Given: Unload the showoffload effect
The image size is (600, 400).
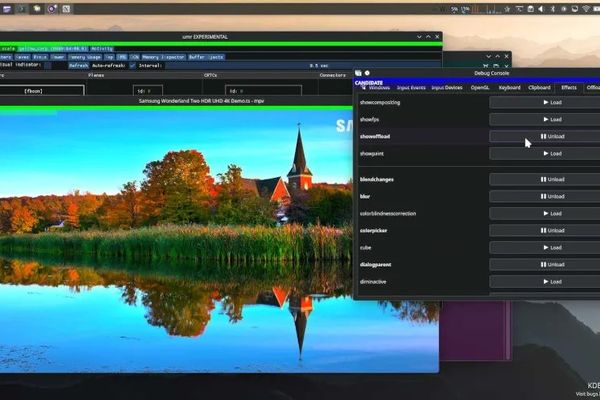Looking at the screenshot, I should [545, 136].
